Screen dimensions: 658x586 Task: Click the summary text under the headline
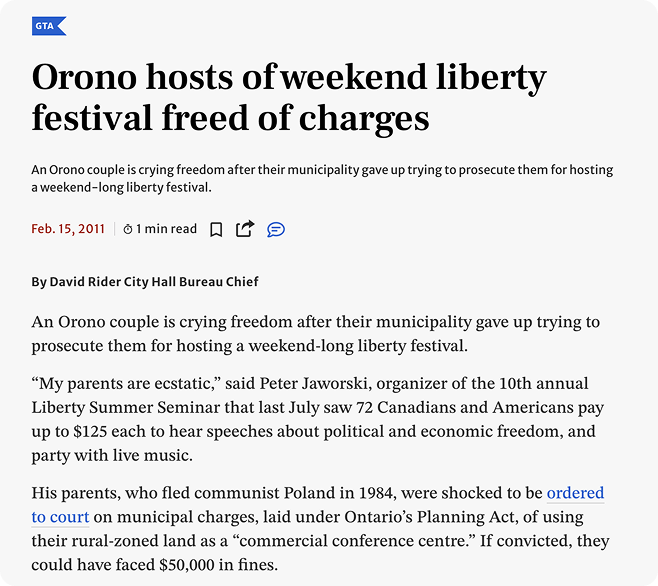(x=322, y=178)
